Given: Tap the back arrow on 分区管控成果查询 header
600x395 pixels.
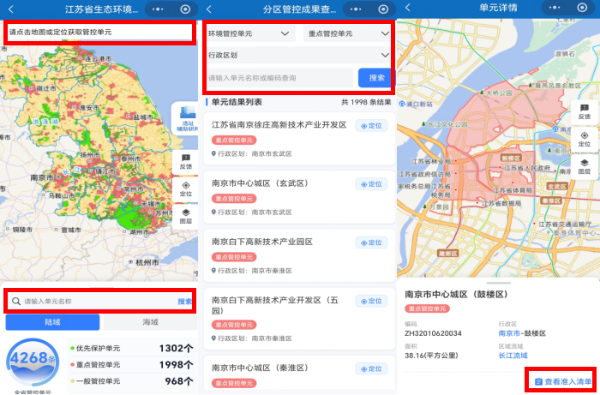Looking at the screenshot, I should pyautogui.click(x=209, y=9).
